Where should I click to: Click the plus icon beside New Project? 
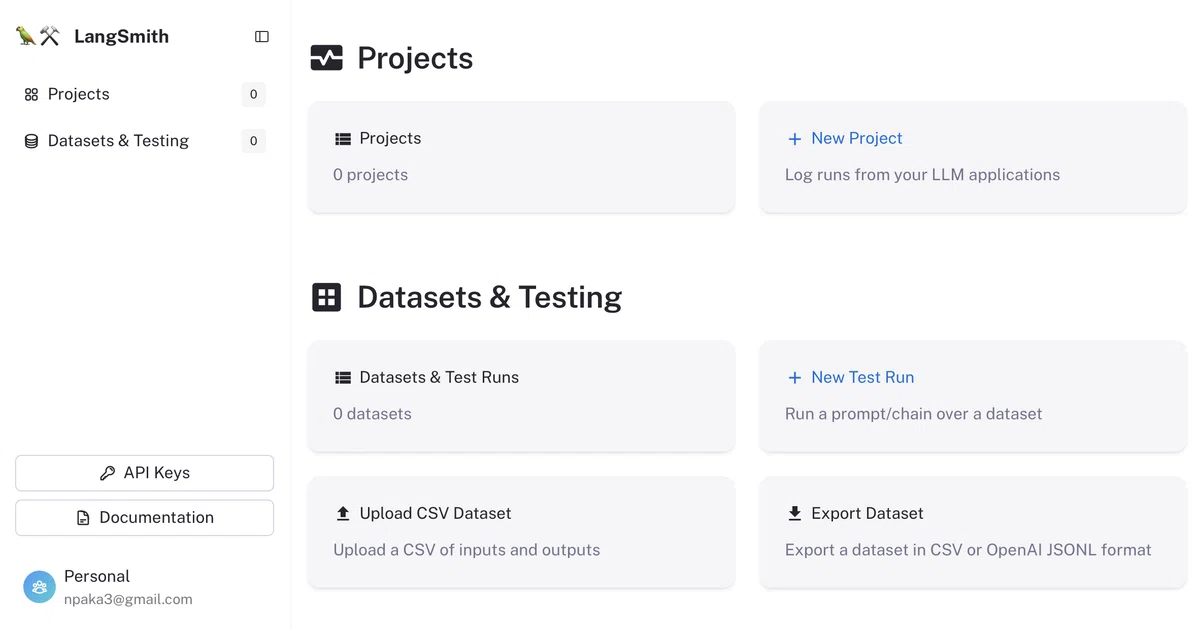(x=795, y=139)
